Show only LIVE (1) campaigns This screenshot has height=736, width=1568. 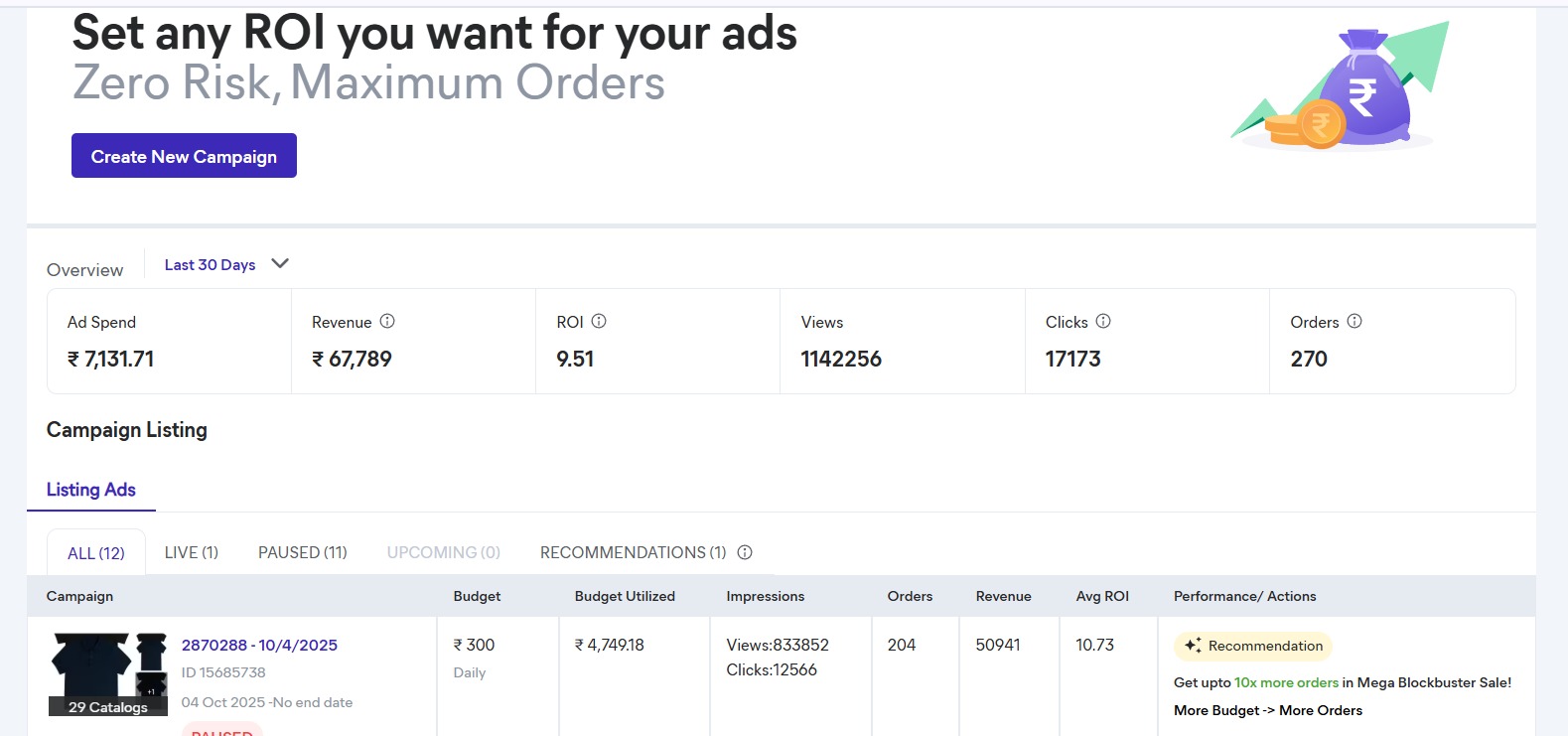point(191,552)
